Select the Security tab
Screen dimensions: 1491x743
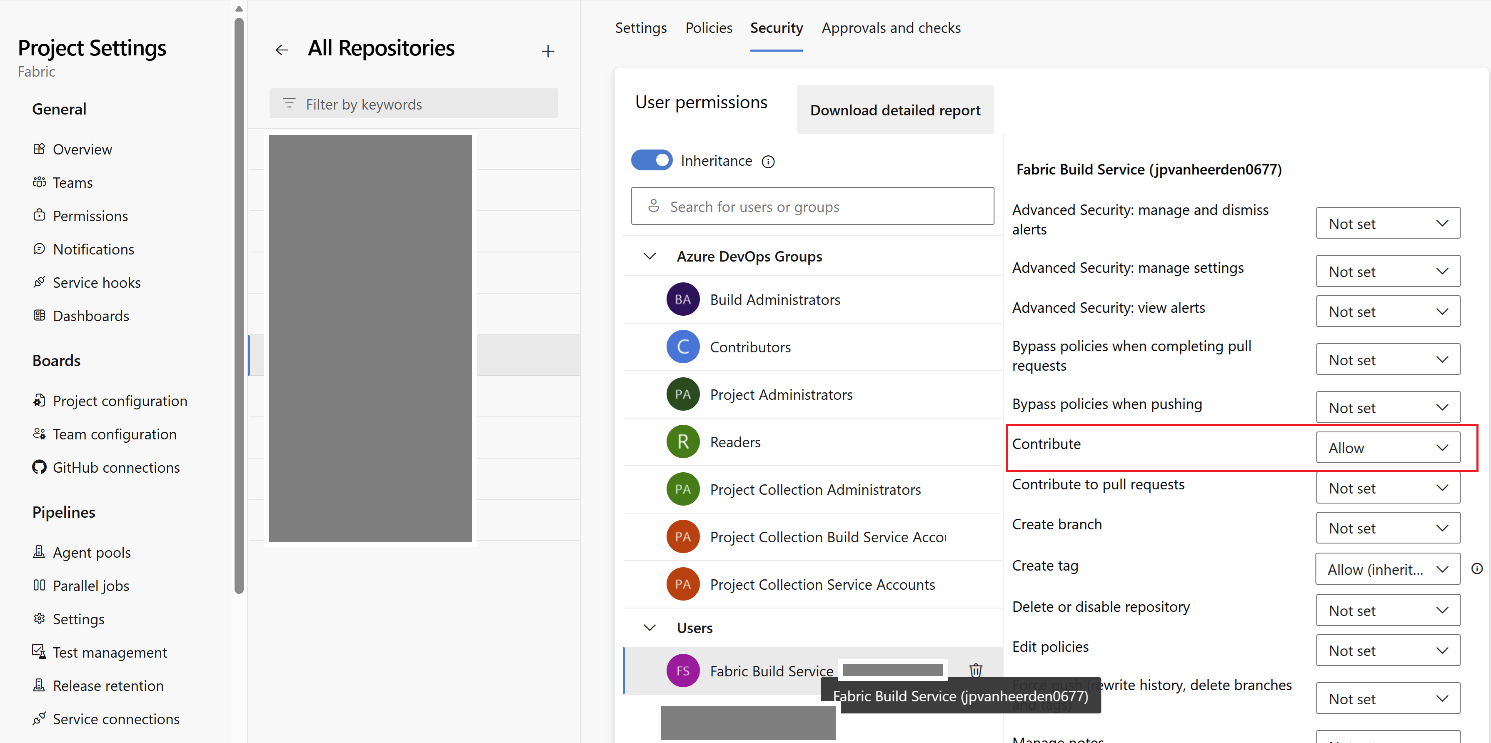click(x=777, y=28)
